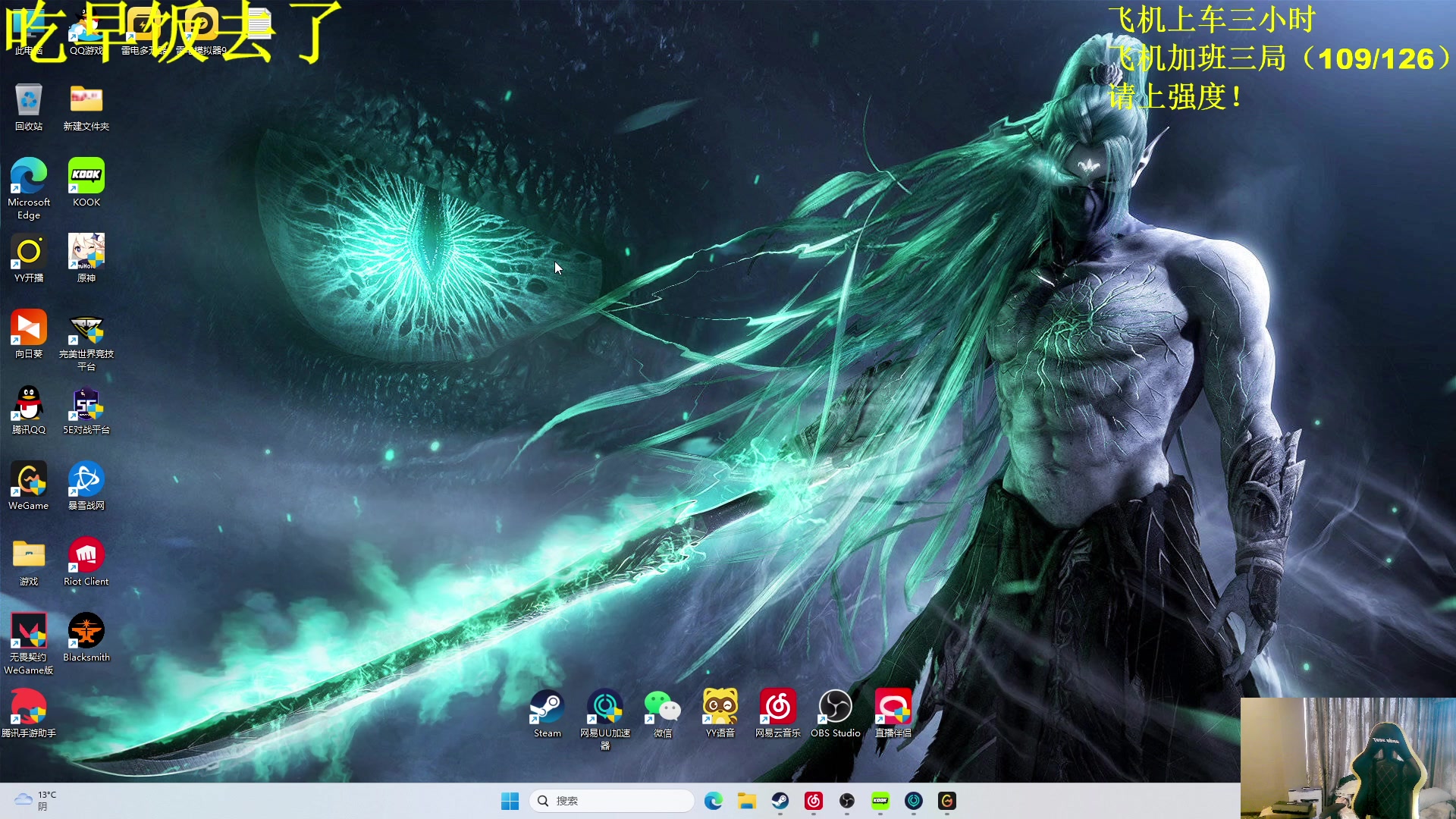Screen dimensions: 1456x819
Task: Click the Windows Start button
Action: click(x=510, y=801)
